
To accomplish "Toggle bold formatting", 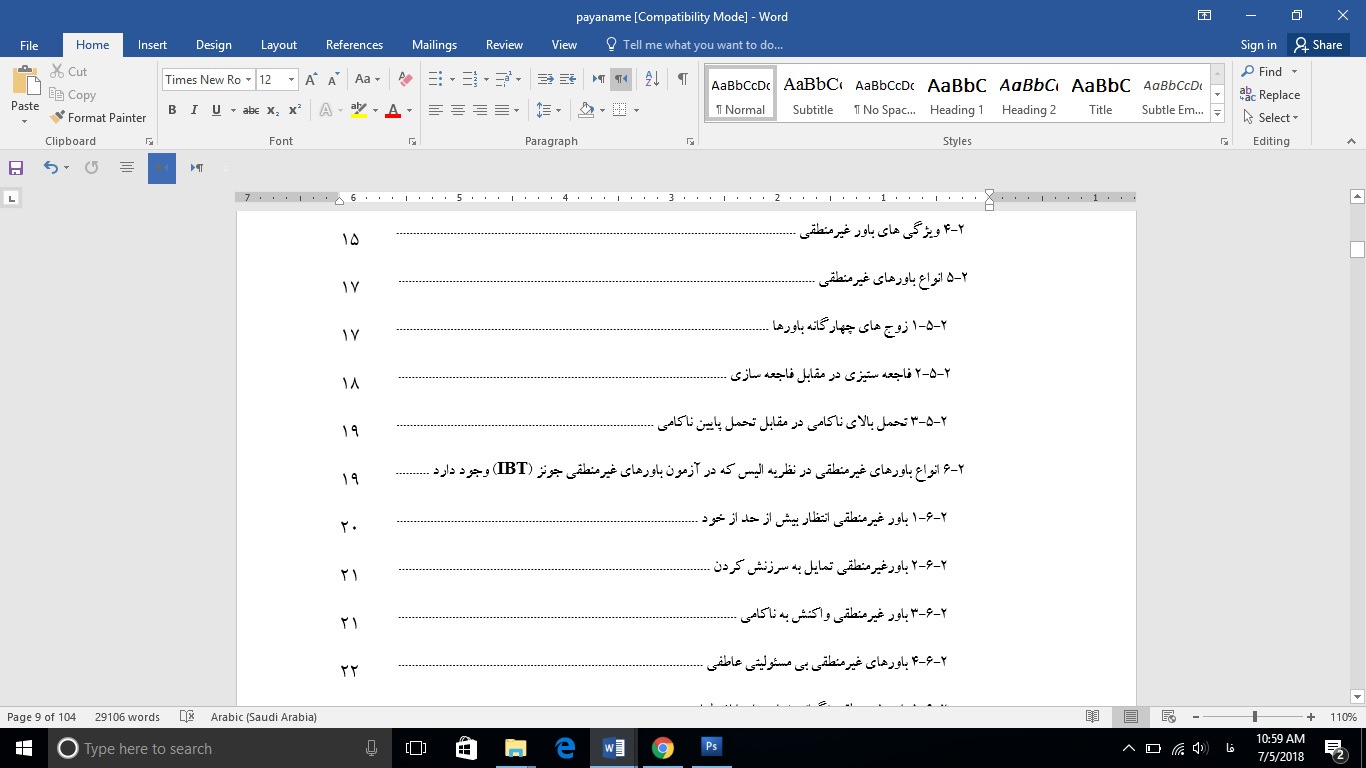I will click(x=171, y=110).
